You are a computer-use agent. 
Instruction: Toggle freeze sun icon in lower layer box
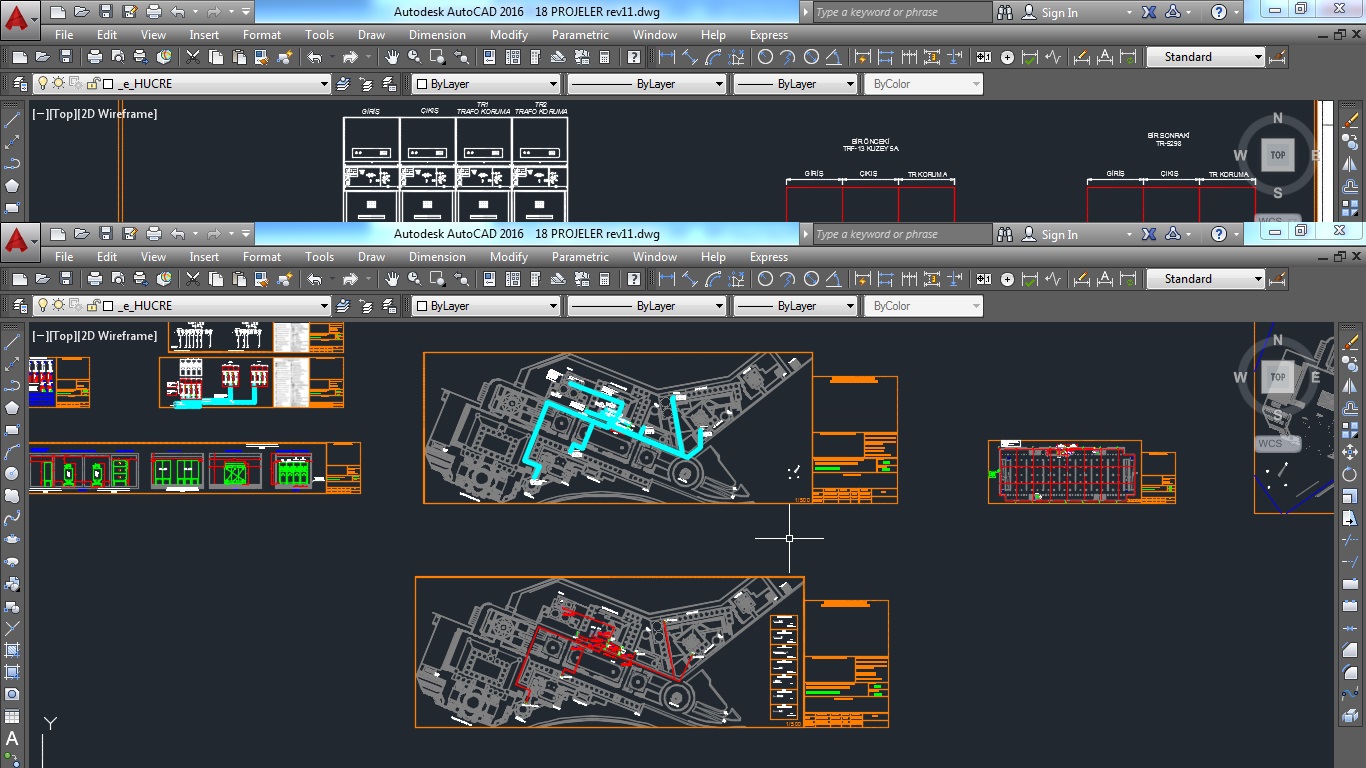[x=59, y=306]
